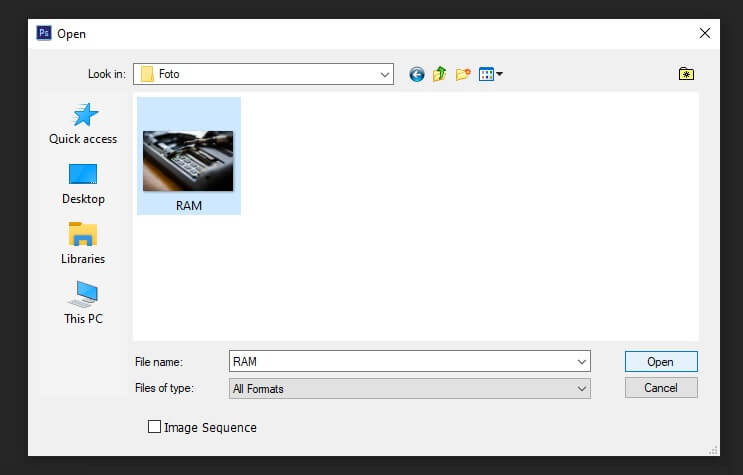Select the RAM image thumbnail

click(x=188, y=161)
